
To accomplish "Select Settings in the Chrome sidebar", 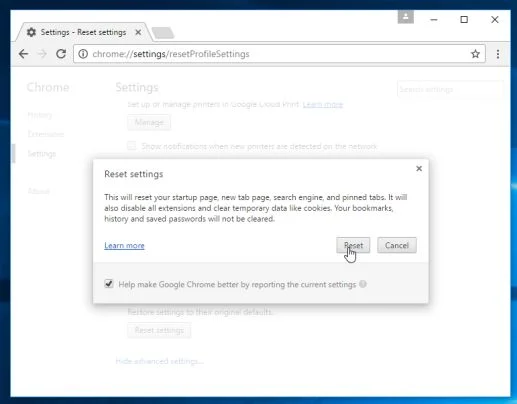I will (42, 154).
